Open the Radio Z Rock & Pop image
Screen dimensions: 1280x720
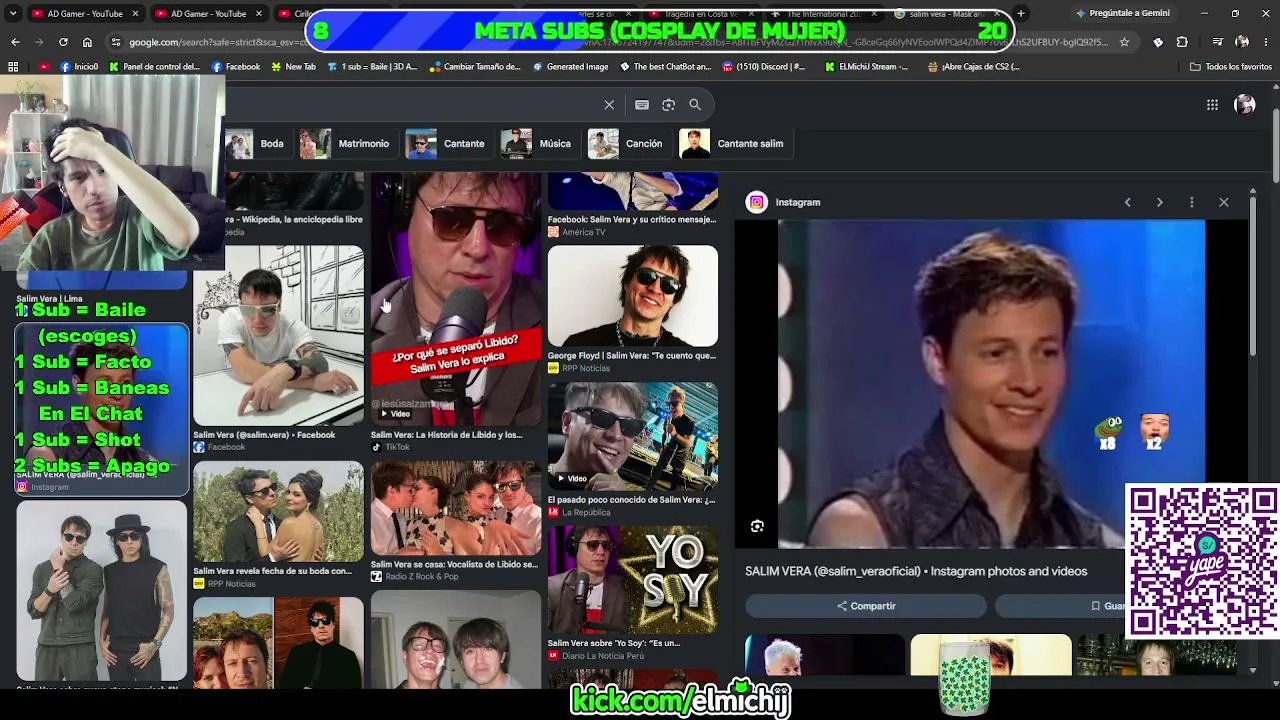[x=456, y=508]
